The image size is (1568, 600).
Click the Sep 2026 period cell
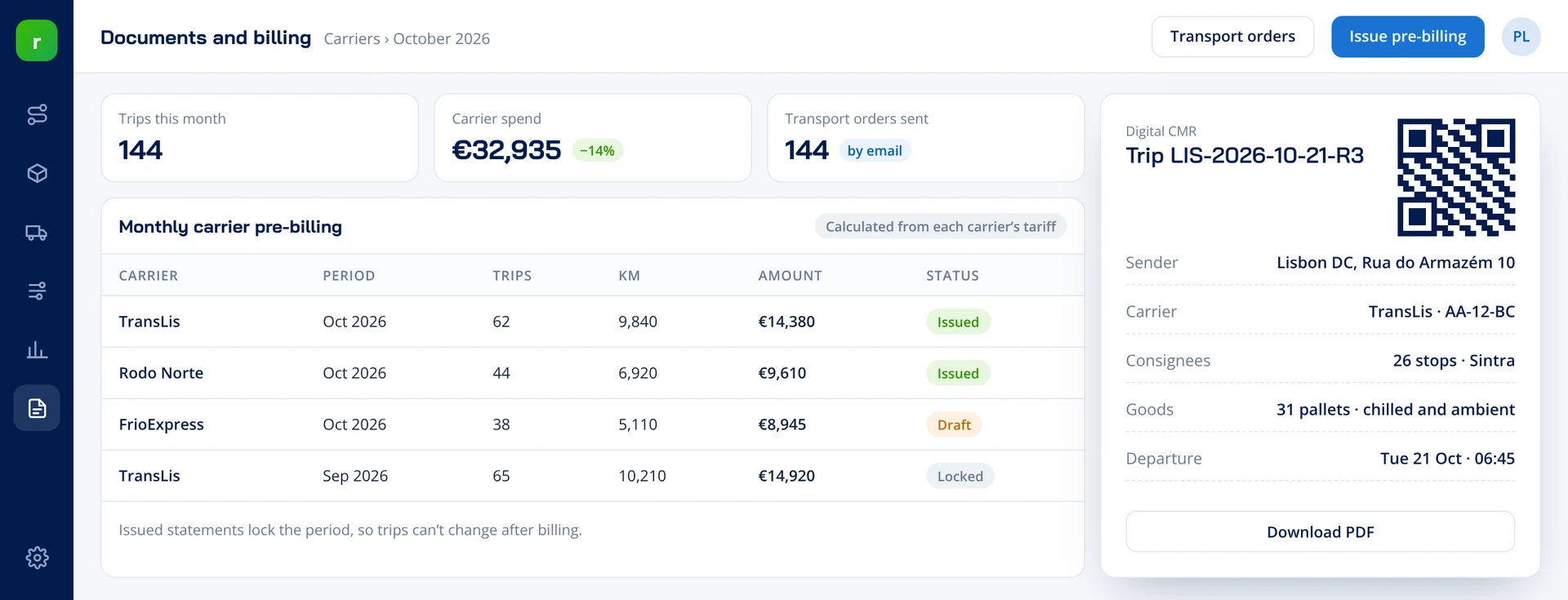click(355, 476)
